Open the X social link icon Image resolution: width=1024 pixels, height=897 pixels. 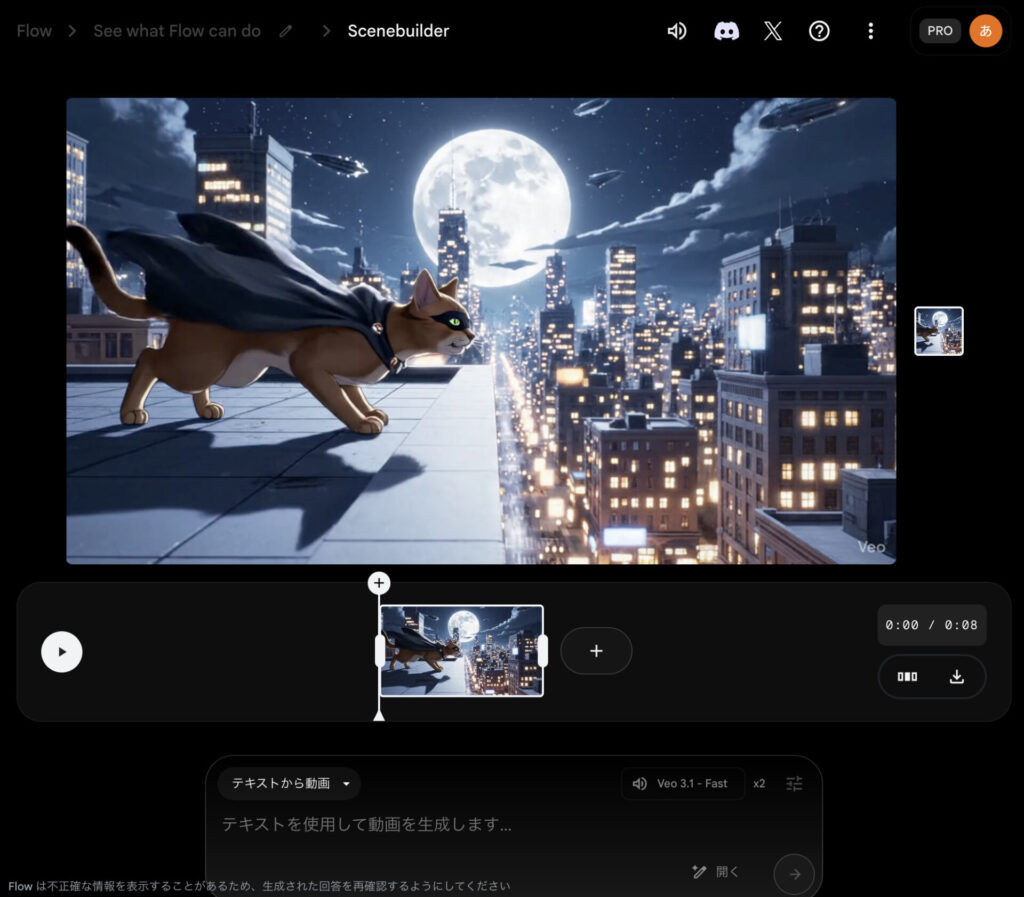click(772, 31)
